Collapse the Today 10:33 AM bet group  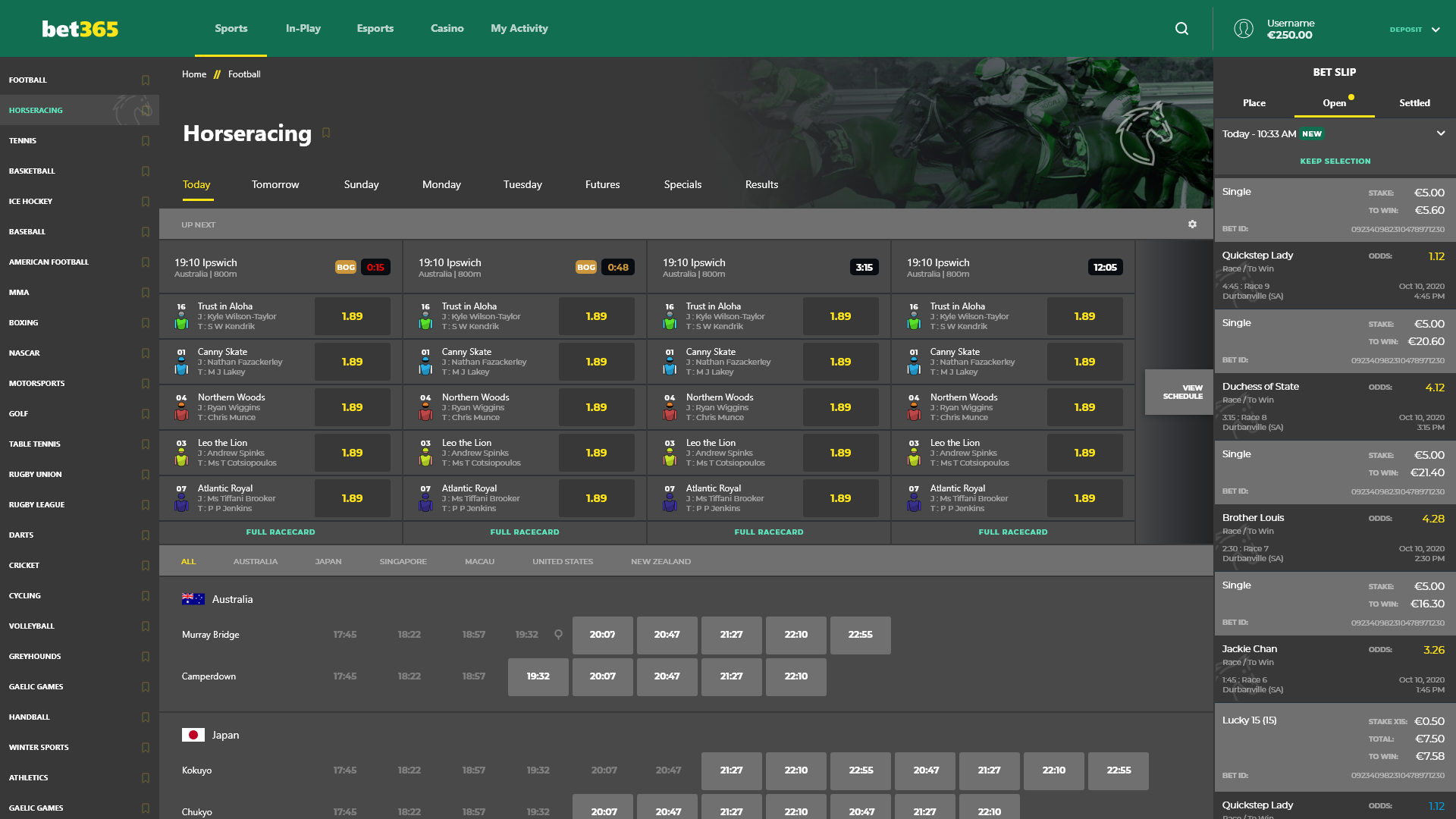point(1440,133)
